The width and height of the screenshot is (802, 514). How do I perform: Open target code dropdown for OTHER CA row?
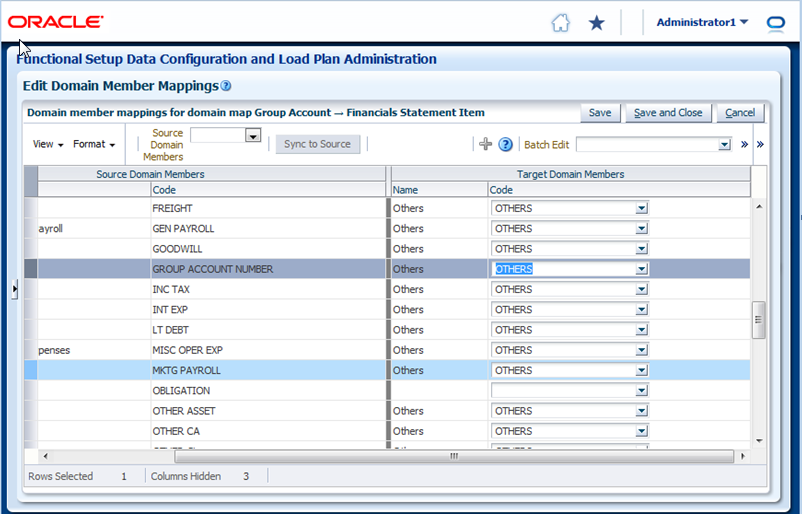click(x=641, y=431)
